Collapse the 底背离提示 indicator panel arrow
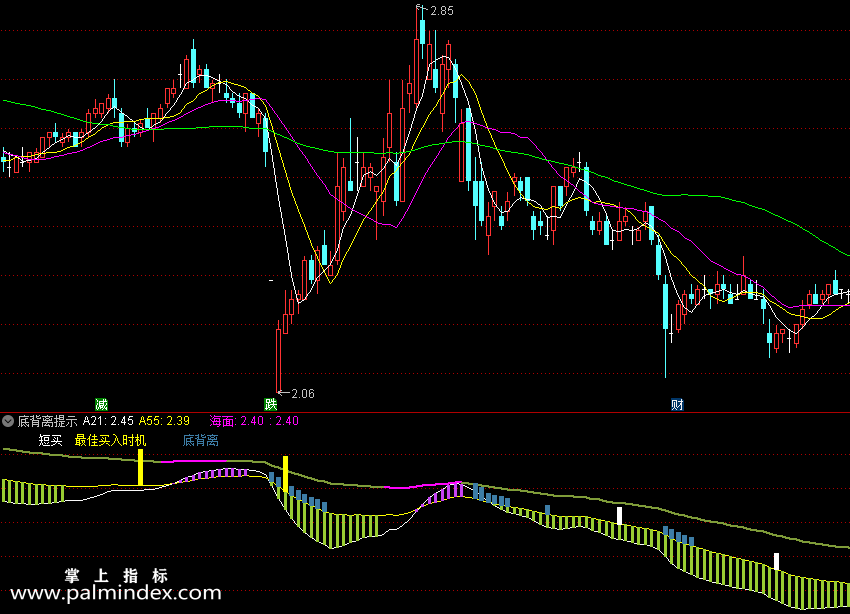The width and height of the screenshot is (850, 614). (8, 421)
